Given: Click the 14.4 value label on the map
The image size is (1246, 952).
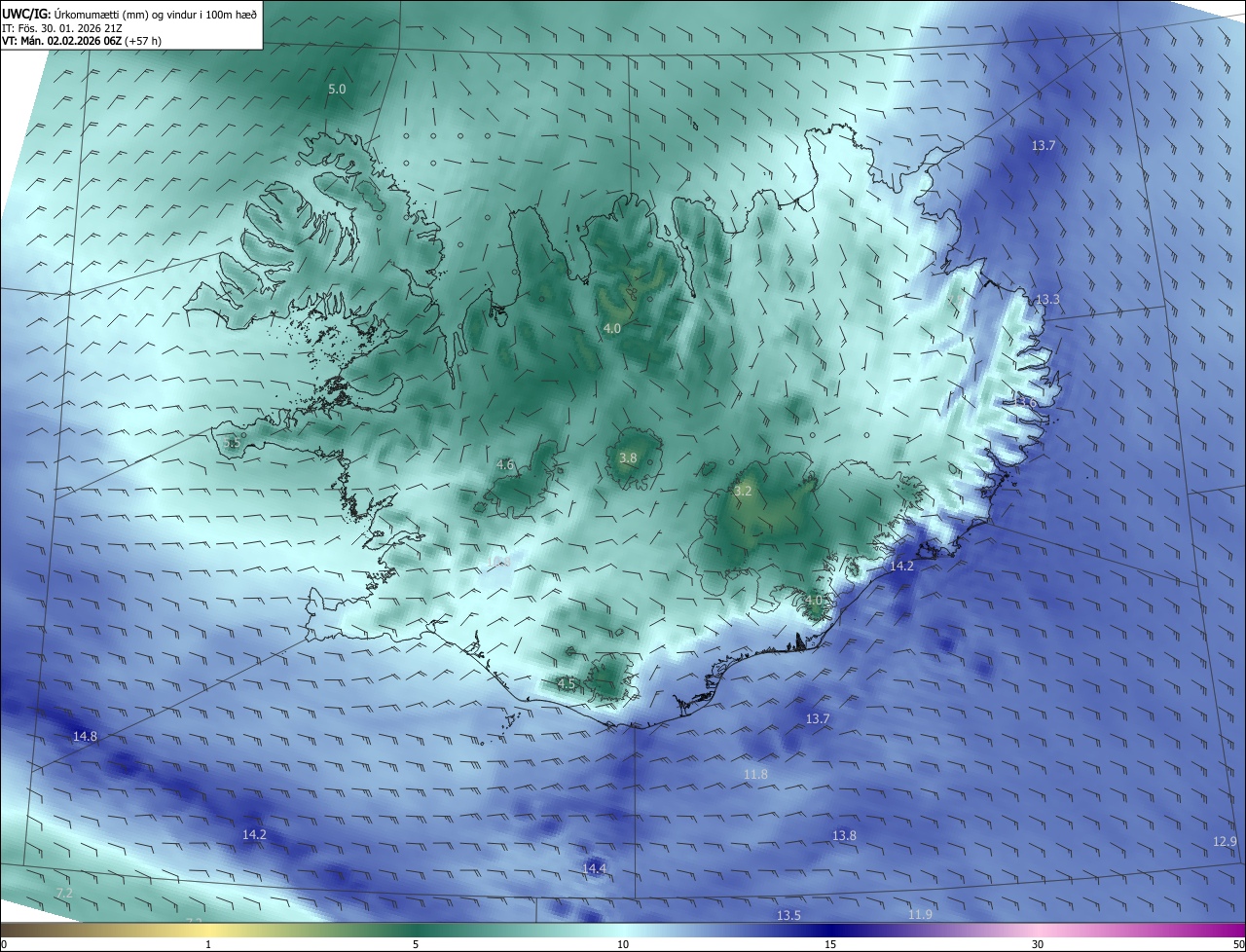Looking at the screenshot, I should [x=594, y=867].
